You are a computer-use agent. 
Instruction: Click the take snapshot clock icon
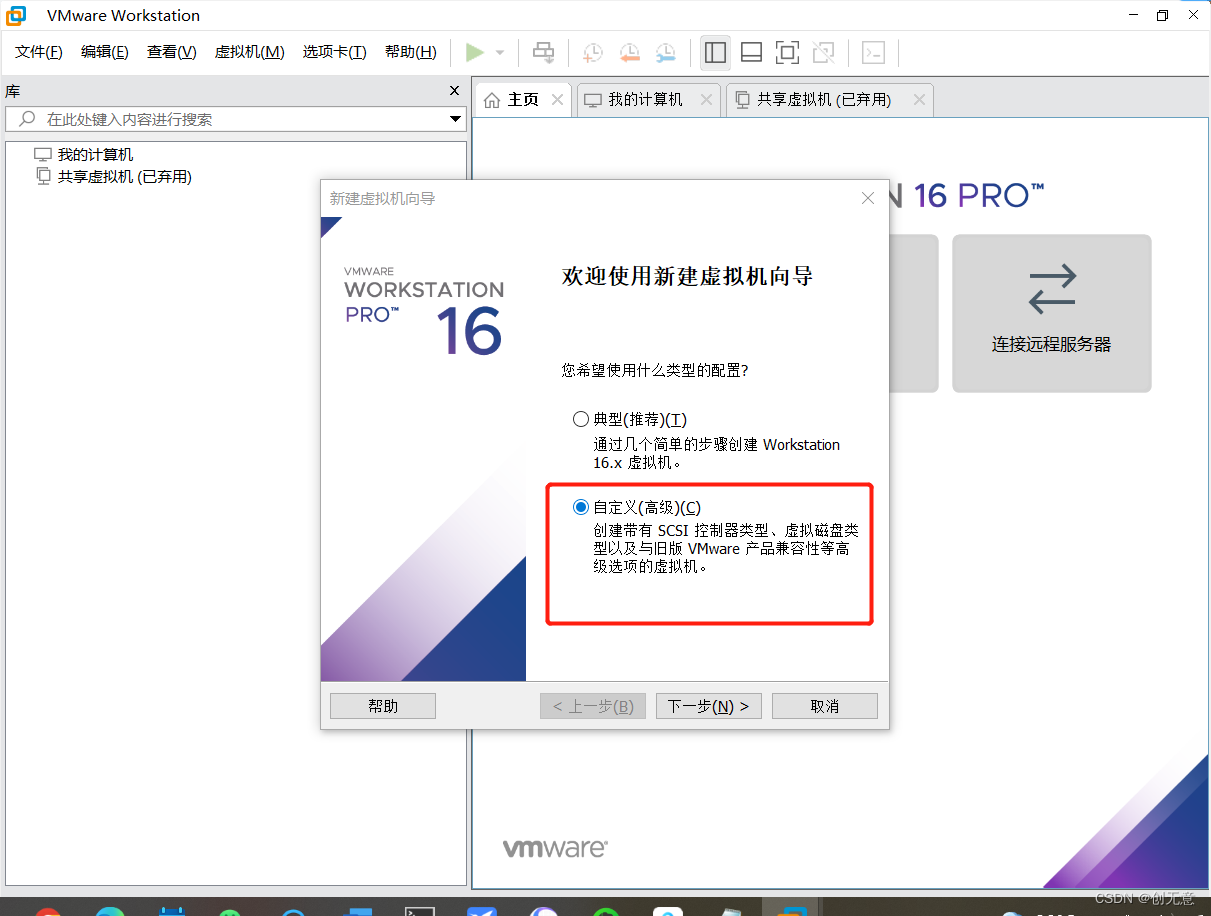(x=593, y=52)
